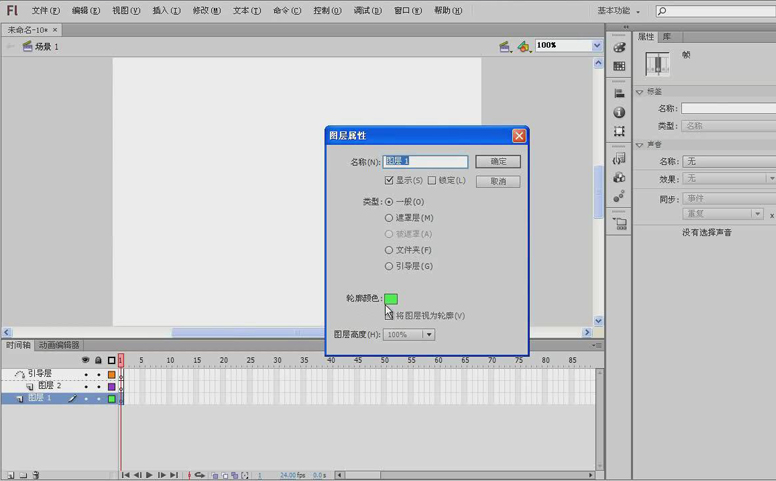The width and height of the screenshot is (776, 481).
Task: Open the 修改(M) menu
Action: [205, 11]
